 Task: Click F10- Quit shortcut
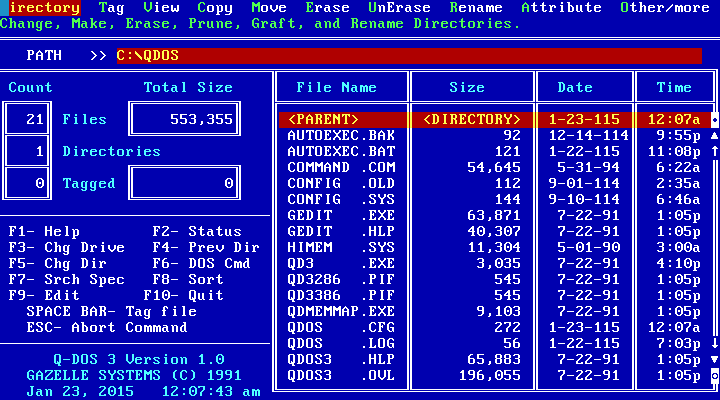184,295
